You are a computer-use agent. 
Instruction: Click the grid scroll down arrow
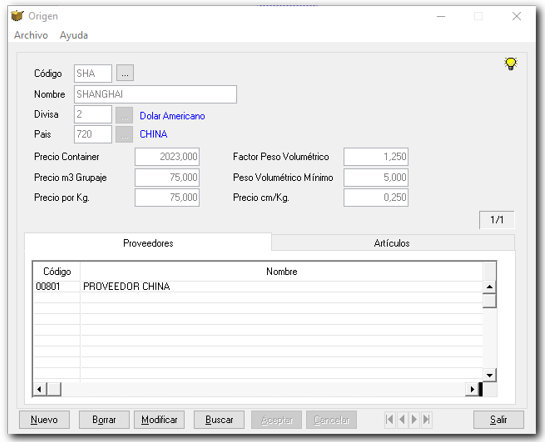pos(489,375)
